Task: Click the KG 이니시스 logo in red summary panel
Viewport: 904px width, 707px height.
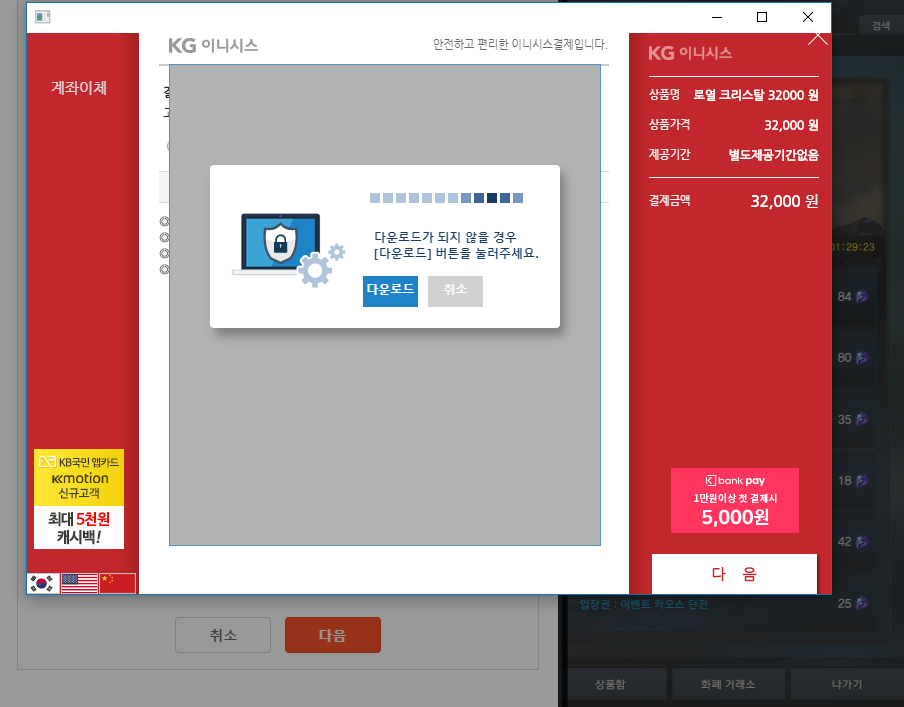Action: (x=690, y=53)
